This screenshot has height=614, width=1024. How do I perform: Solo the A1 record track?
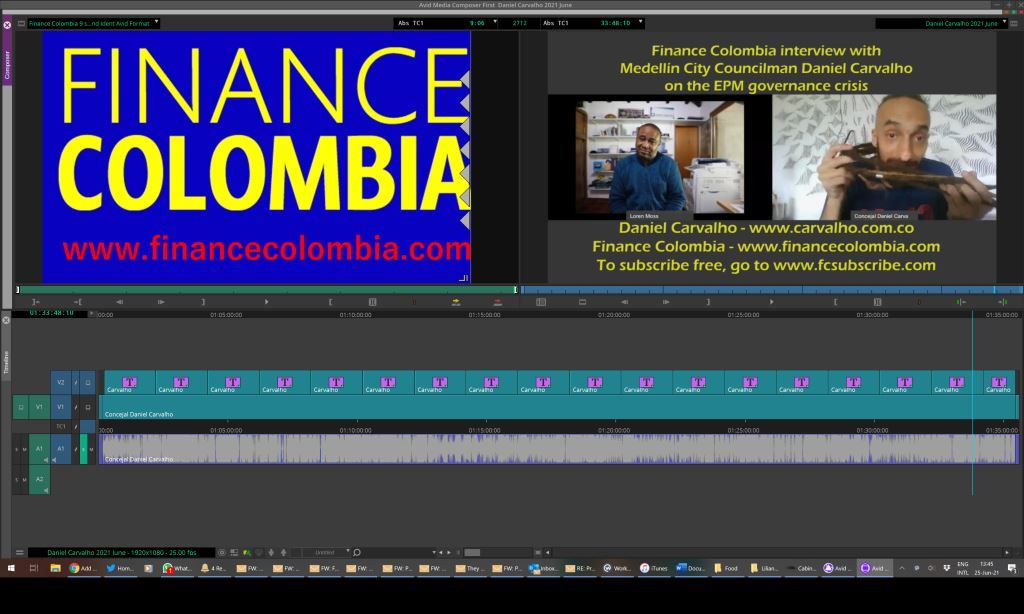click(x=84, y=449)
